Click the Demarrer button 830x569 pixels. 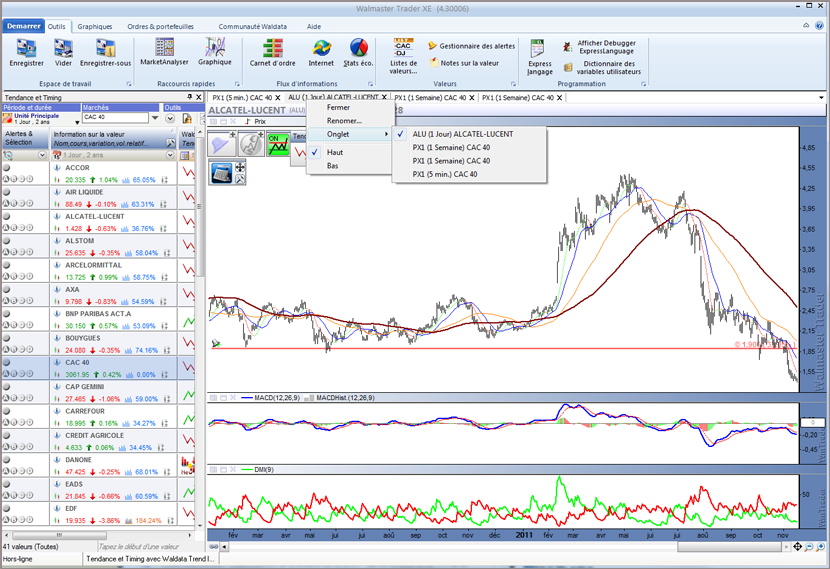pyautogui.click(x=23, y=26)
